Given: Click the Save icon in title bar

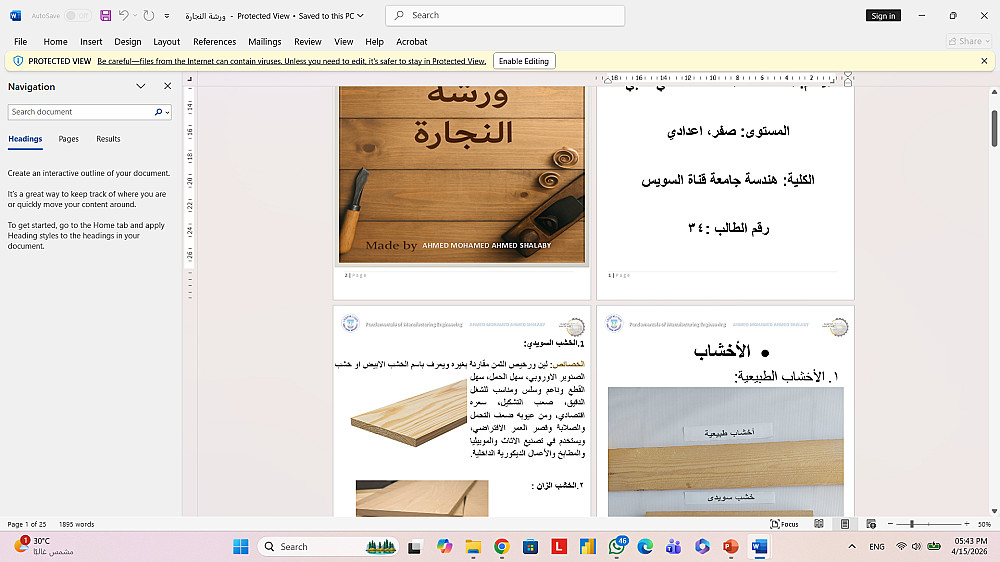Looking at the screenshot, I should 104,16.
